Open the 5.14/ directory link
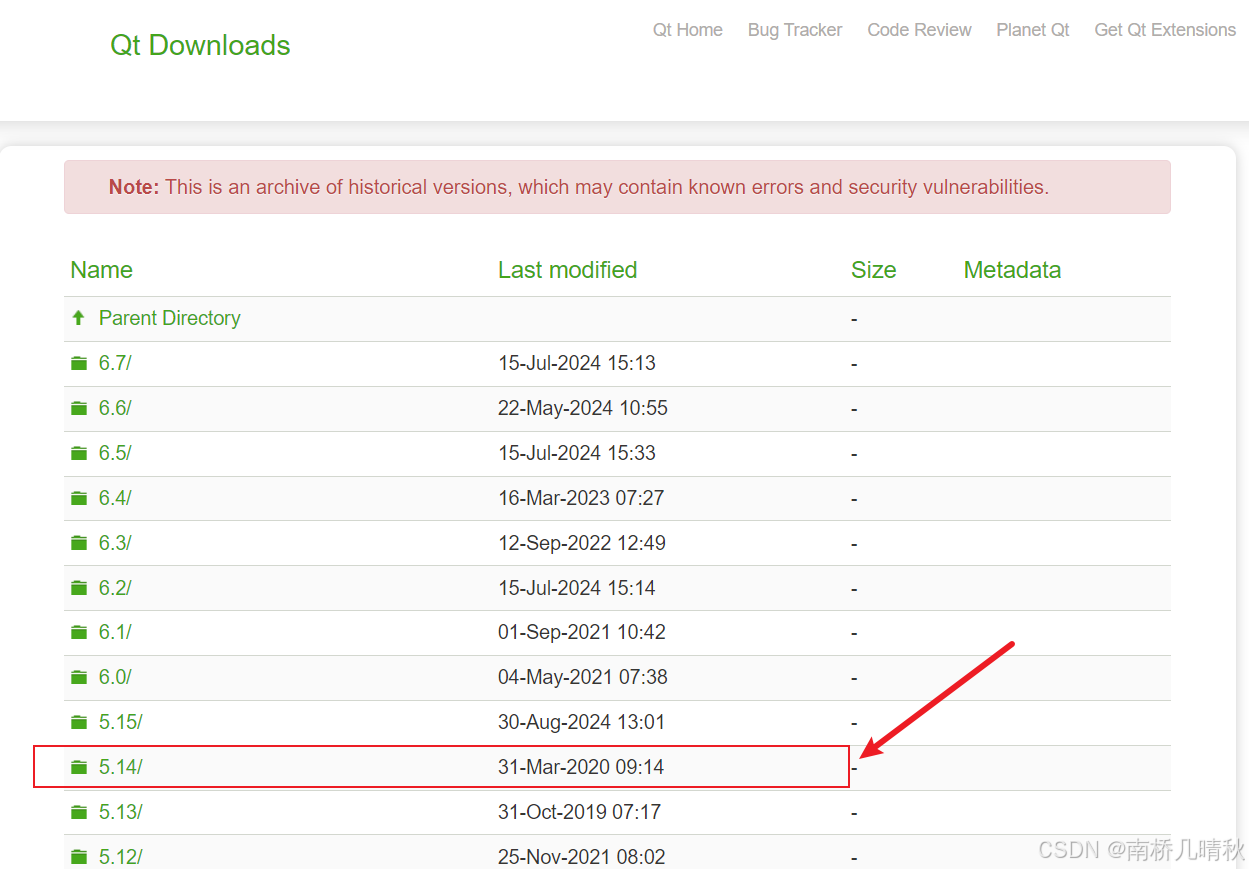 121,767
